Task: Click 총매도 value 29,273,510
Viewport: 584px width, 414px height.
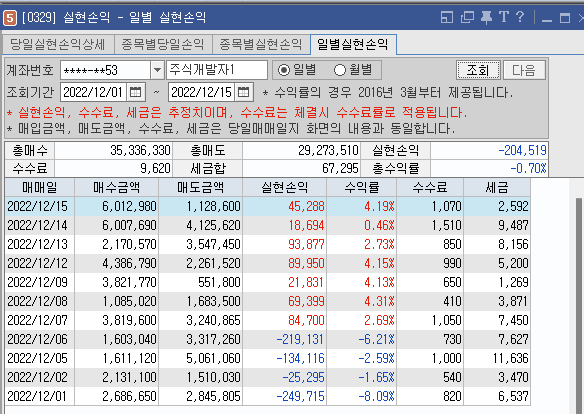Action: (328, 150)
